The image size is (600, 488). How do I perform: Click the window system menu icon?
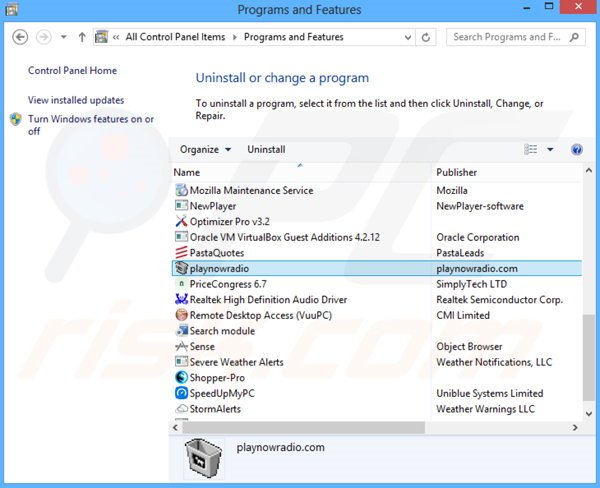(x=11, y=9)
